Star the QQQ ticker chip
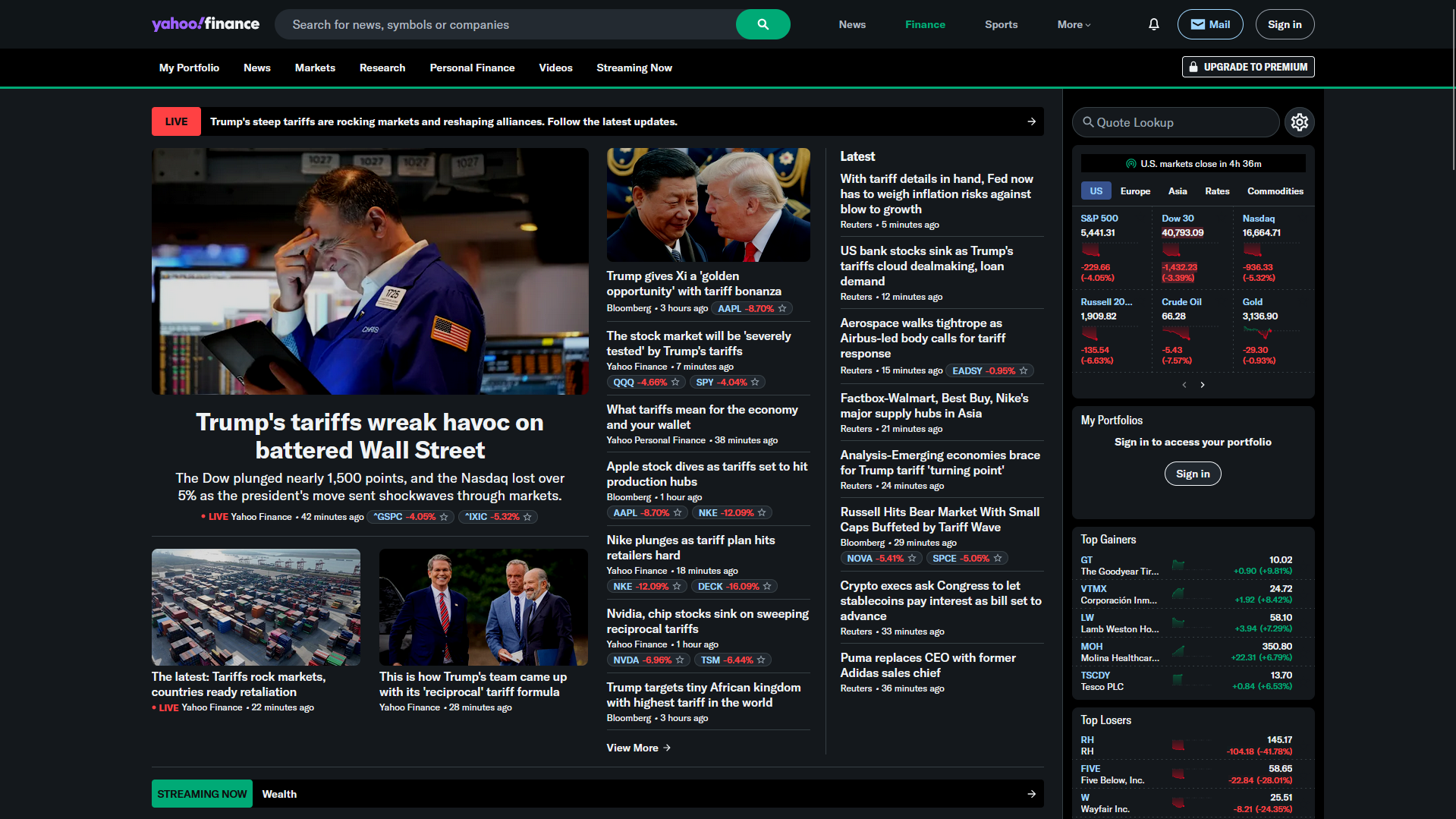Screen dimensions: 1456x819 pos(675,383)
